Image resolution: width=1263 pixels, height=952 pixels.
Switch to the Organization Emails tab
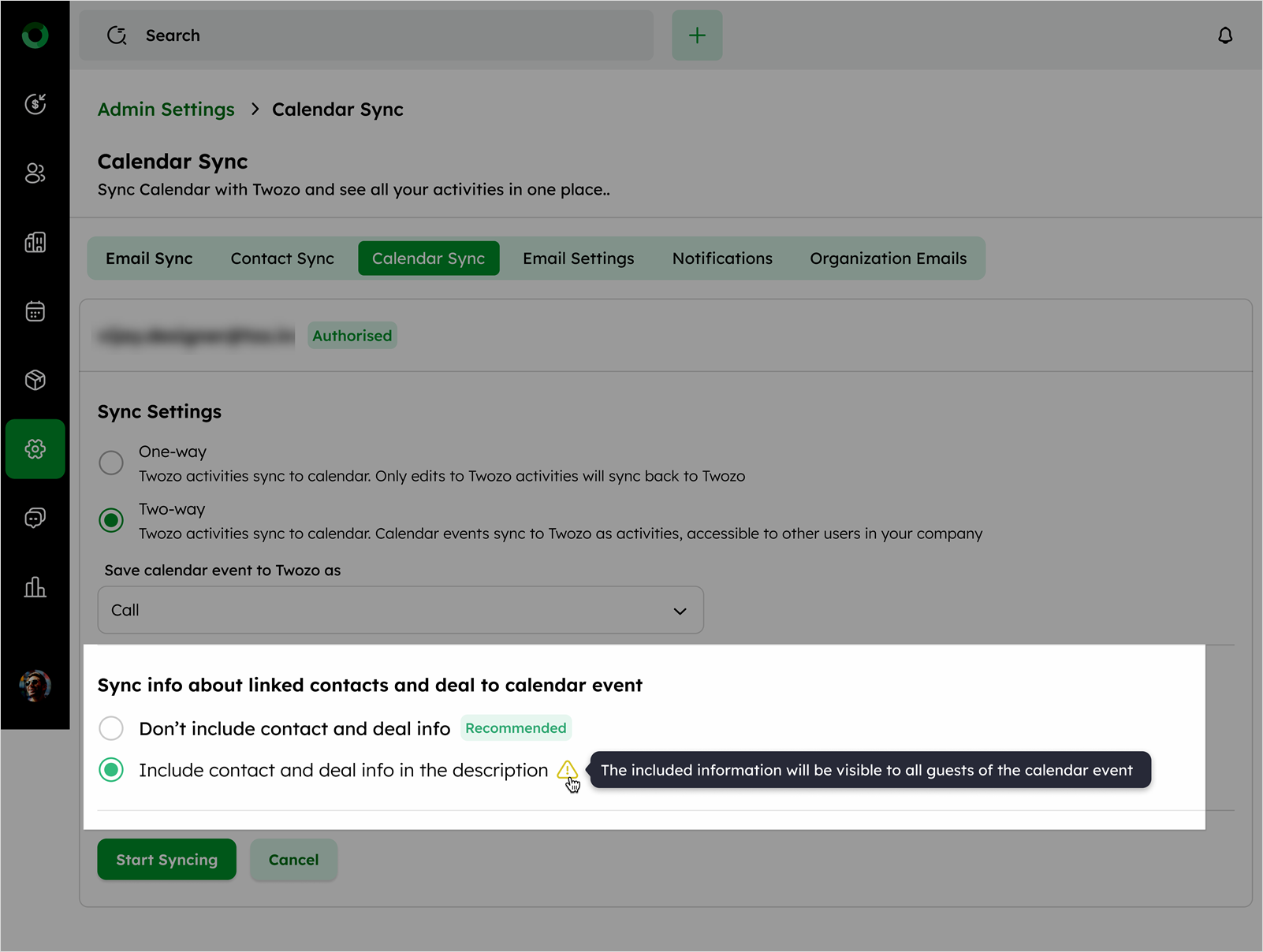coord(888,258)
